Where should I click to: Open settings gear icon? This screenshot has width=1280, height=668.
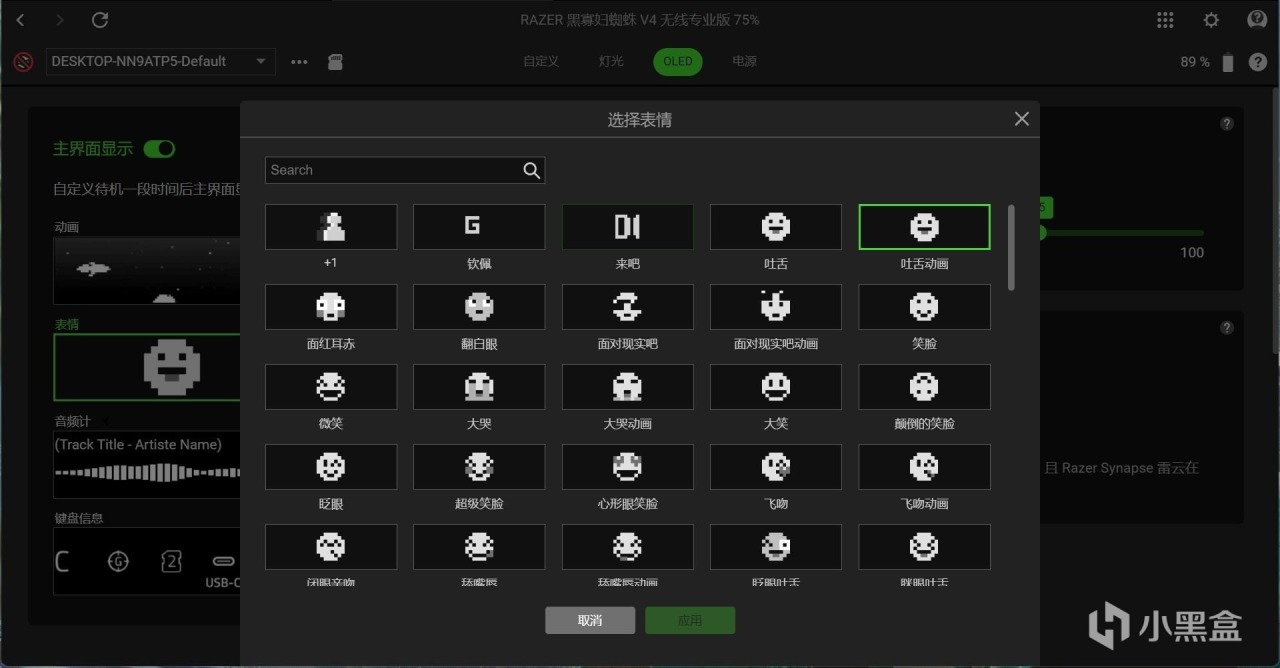1211,20
